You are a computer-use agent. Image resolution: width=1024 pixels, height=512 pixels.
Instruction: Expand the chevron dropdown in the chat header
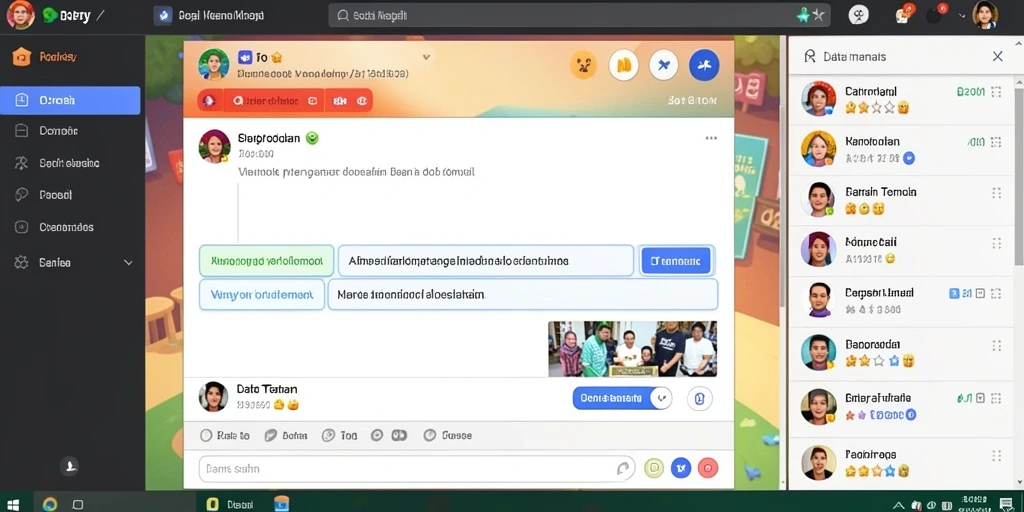[426, 57]
